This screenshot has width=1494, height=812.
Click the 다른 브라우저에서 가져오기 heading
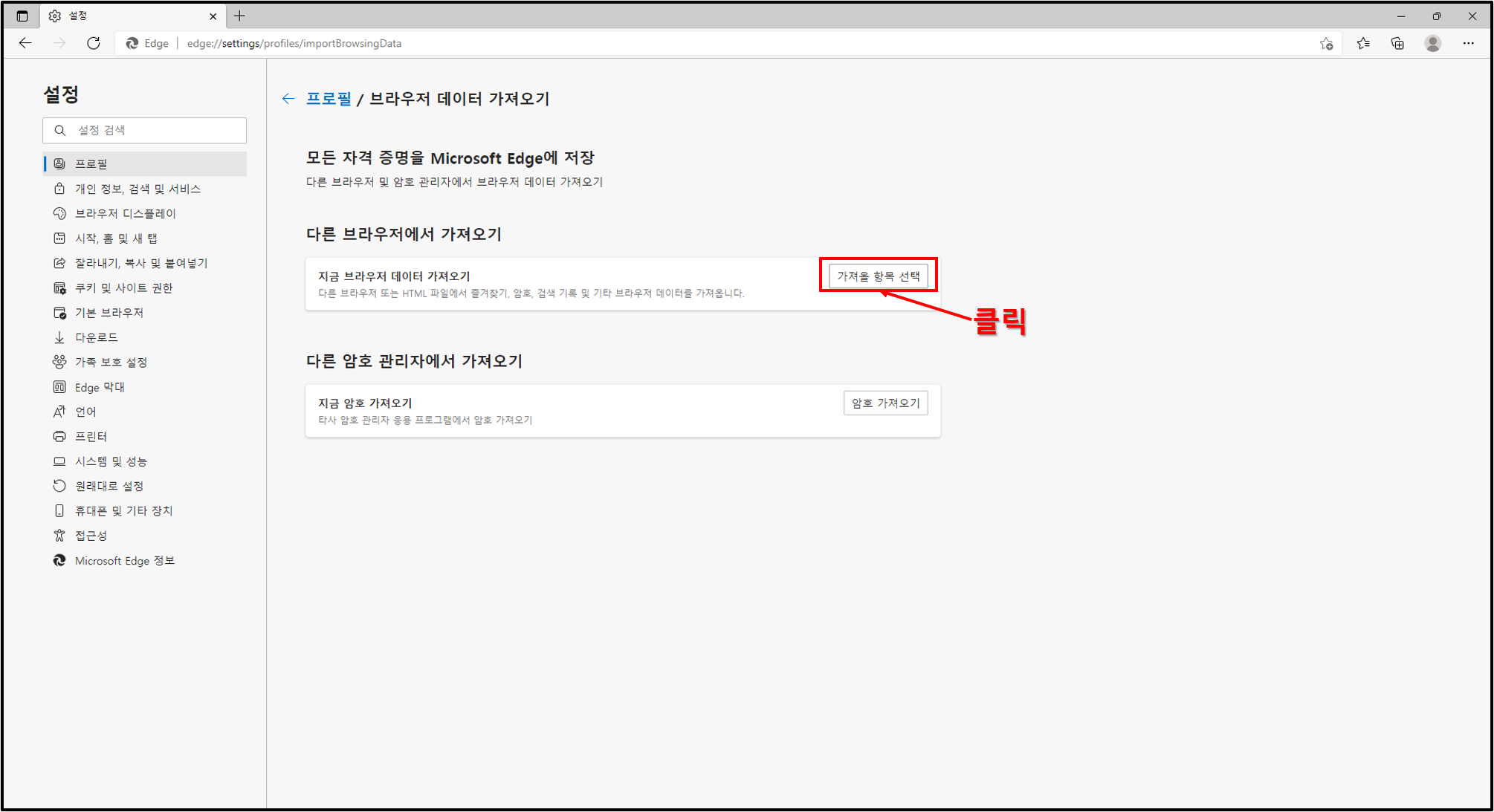[x=404, y=234]
